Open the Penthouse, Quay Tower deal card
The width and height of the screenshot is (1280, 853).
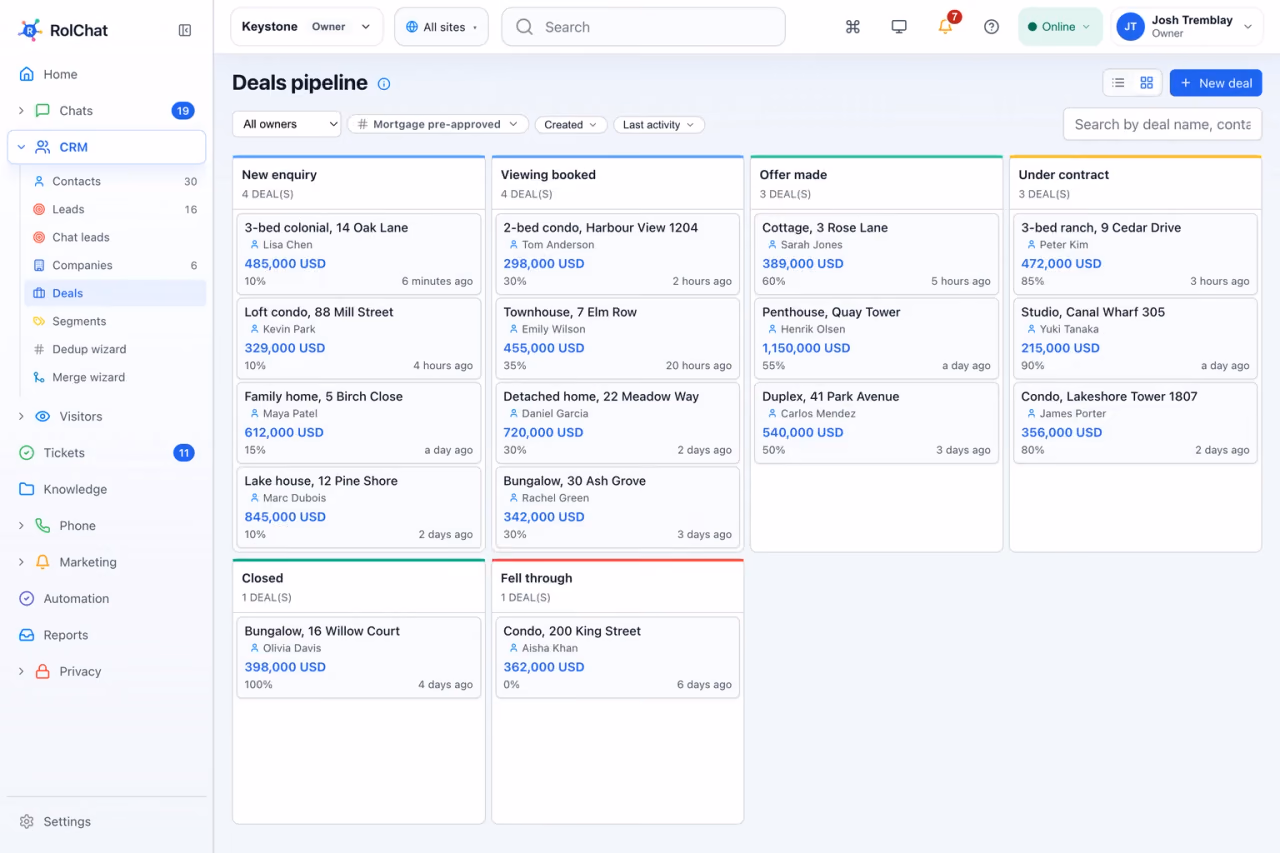(876, 338)
